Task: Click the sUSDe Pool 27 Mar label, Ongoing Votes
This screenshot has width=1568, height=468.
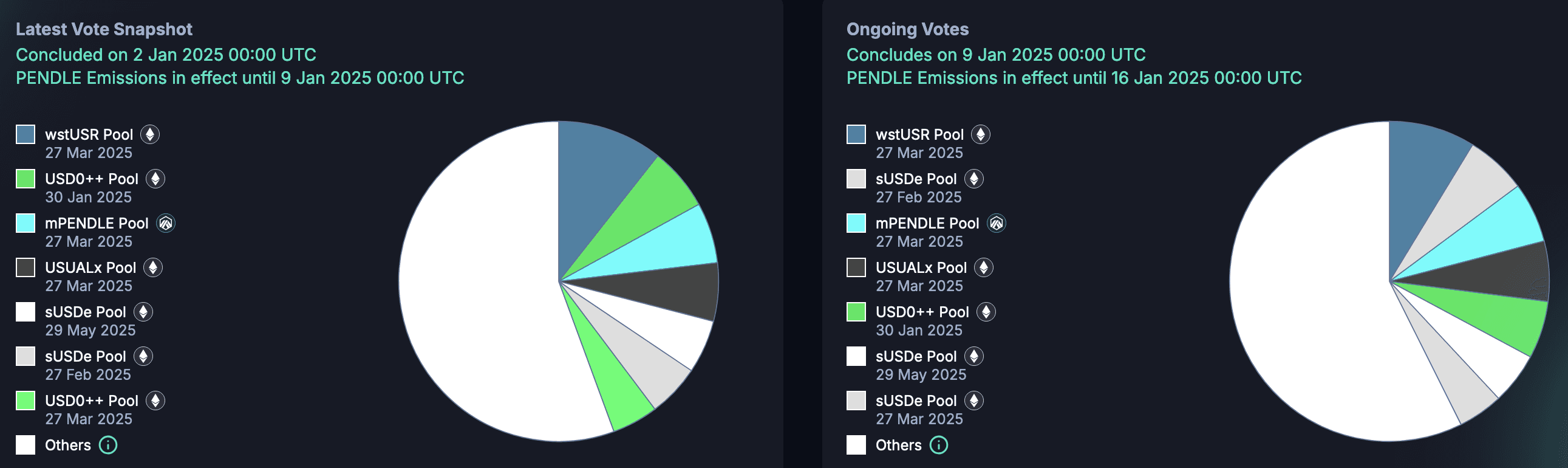Action: coord(916,401)
